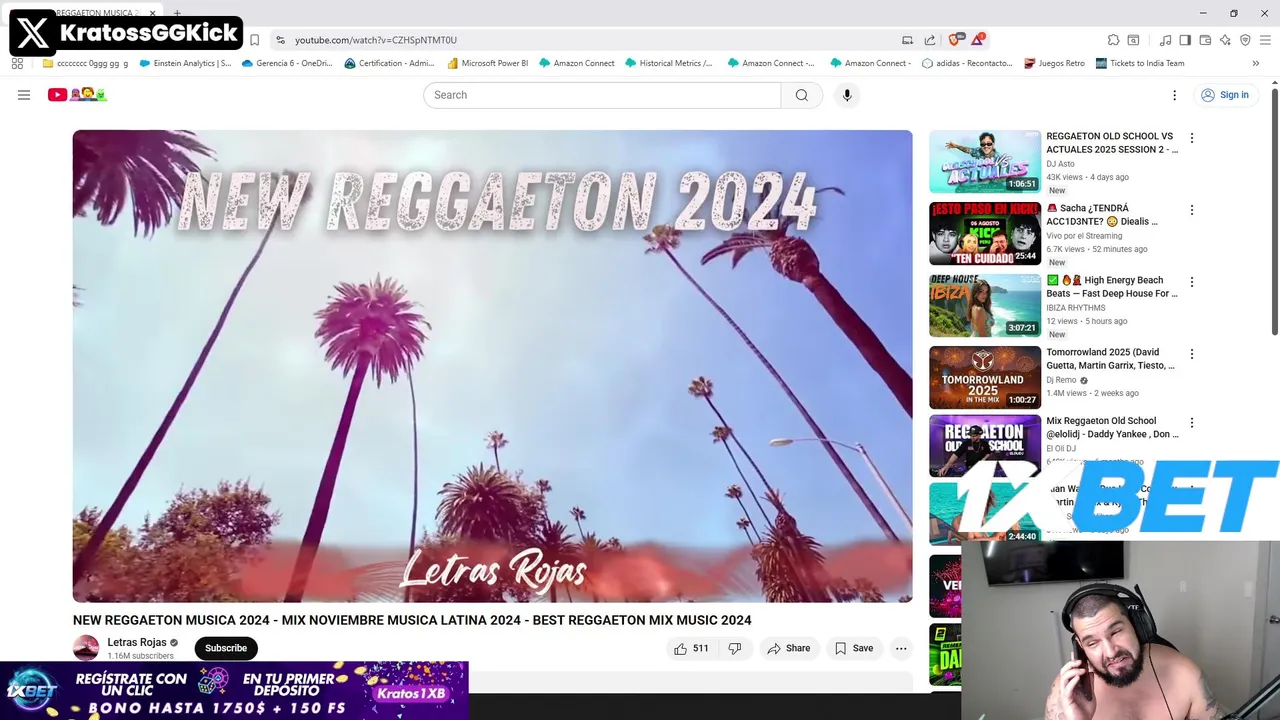Open options for Tomorrowland 2025 video
The height and width of the screenshot is (720, 1280).
click(1191, 354)
